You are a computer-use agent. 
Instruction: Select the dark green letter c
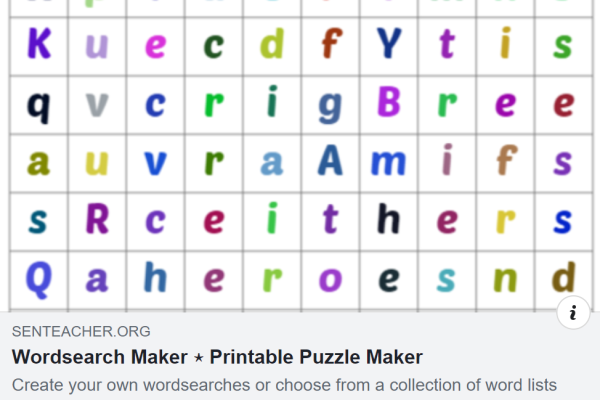[214, 45]
